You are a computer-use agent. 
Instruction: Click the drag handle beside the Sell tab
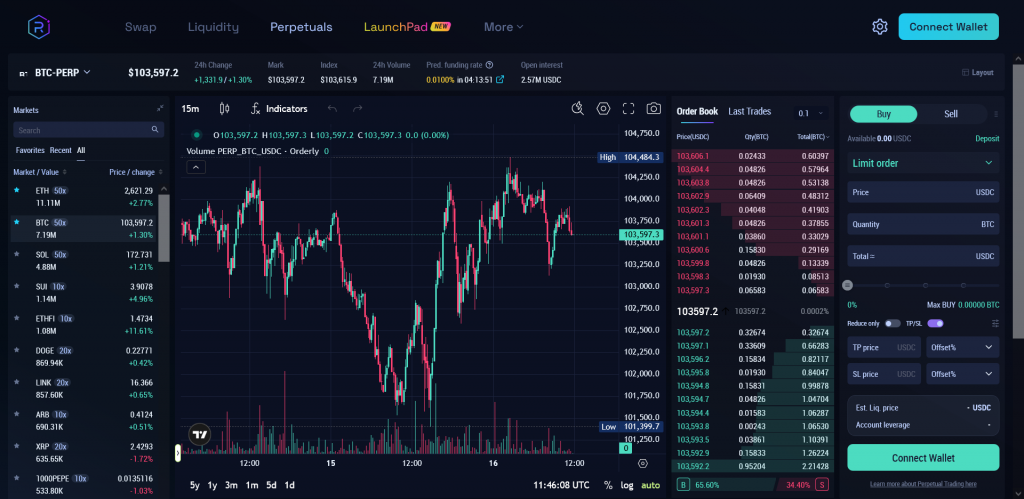coord(996,114)
